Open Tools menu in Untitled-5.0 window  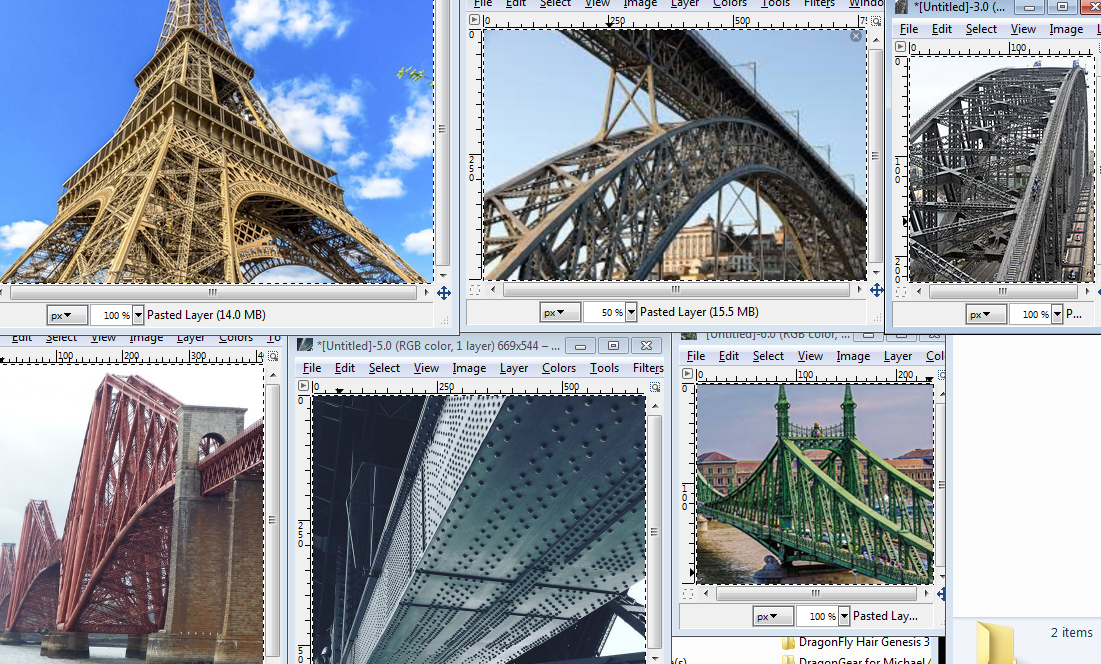point(604,368)
